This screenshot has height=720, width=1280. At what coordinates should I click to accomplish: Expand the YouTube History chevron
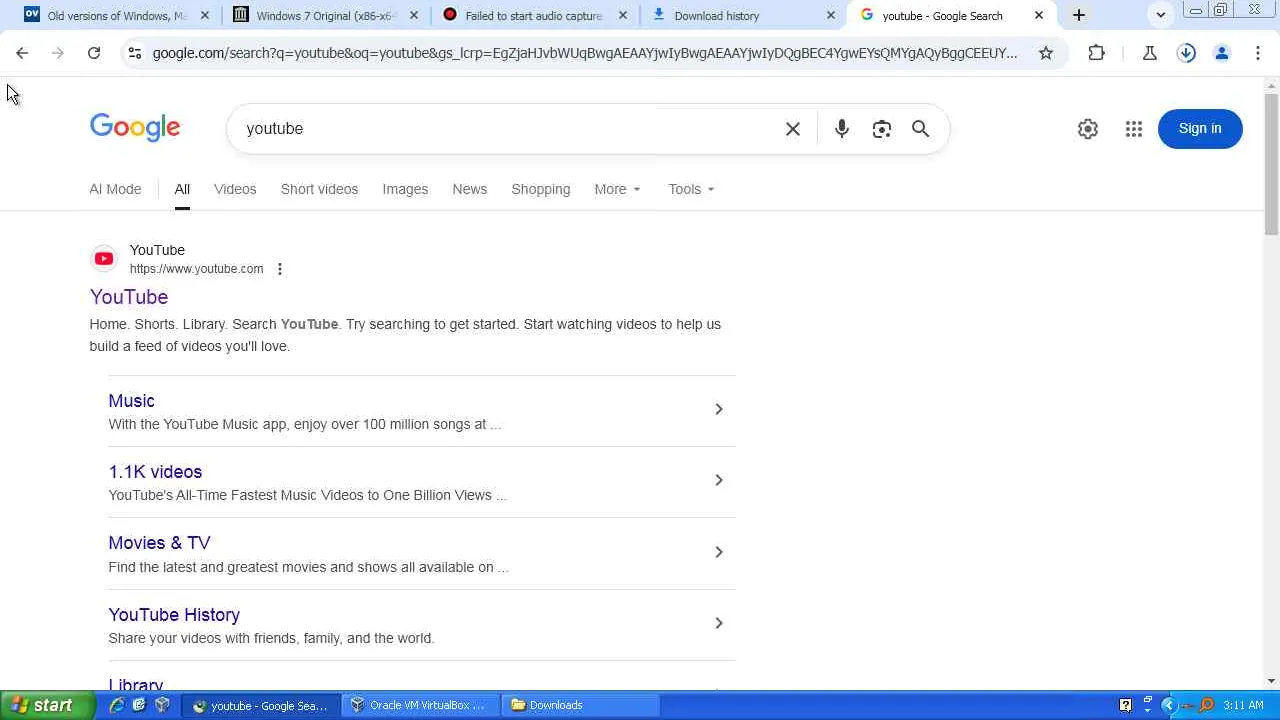pyautogui.click(x=718, y=623)
